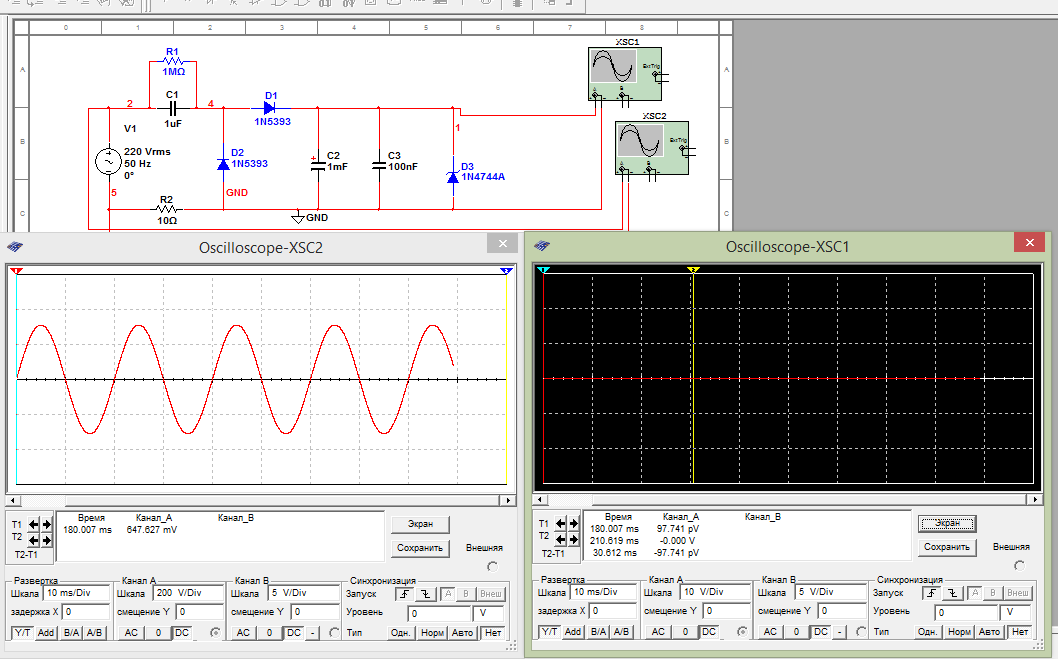This screenshot has width=1058, height=659.
Task: Select Channel B radio button in XSC2
Action: click(x=333, y=632)
